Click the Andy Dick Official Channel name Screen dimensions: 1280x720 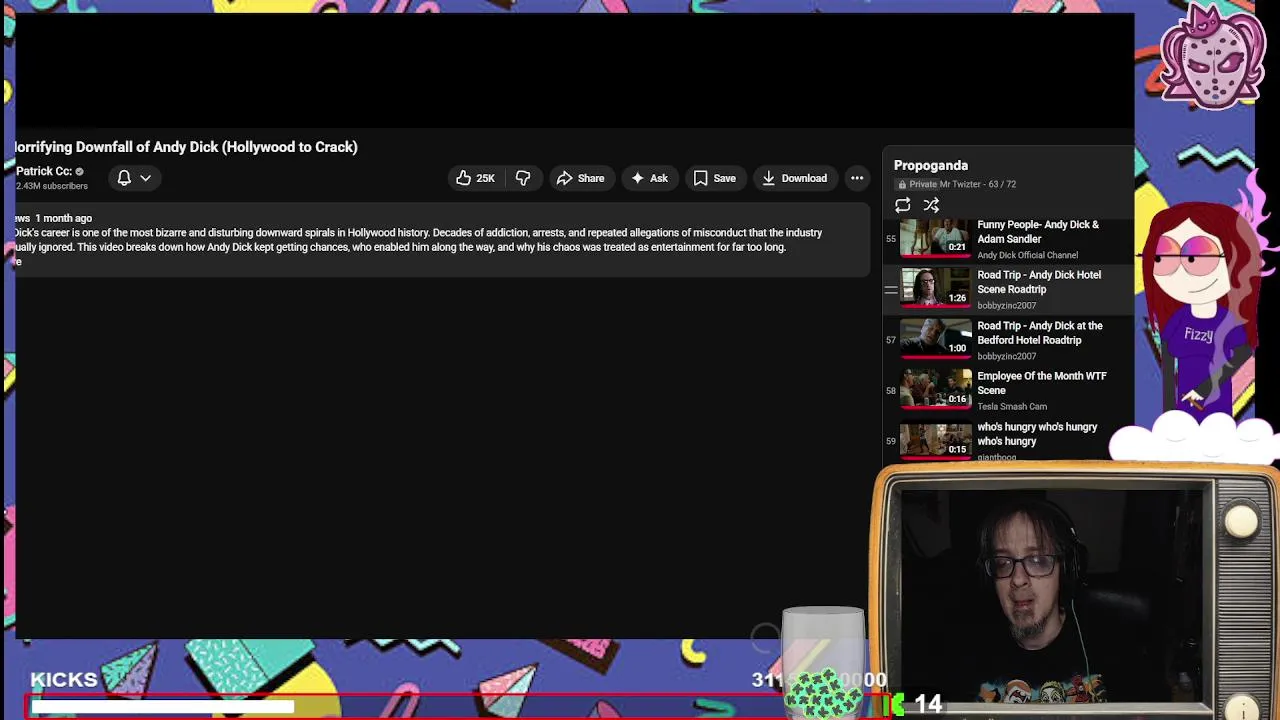(x=1027, y=255)
